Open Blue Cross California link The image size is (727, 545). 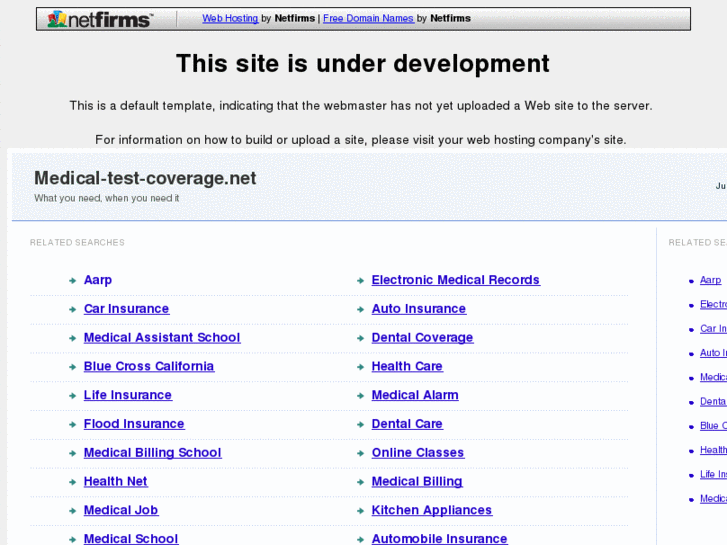[149, 366]
